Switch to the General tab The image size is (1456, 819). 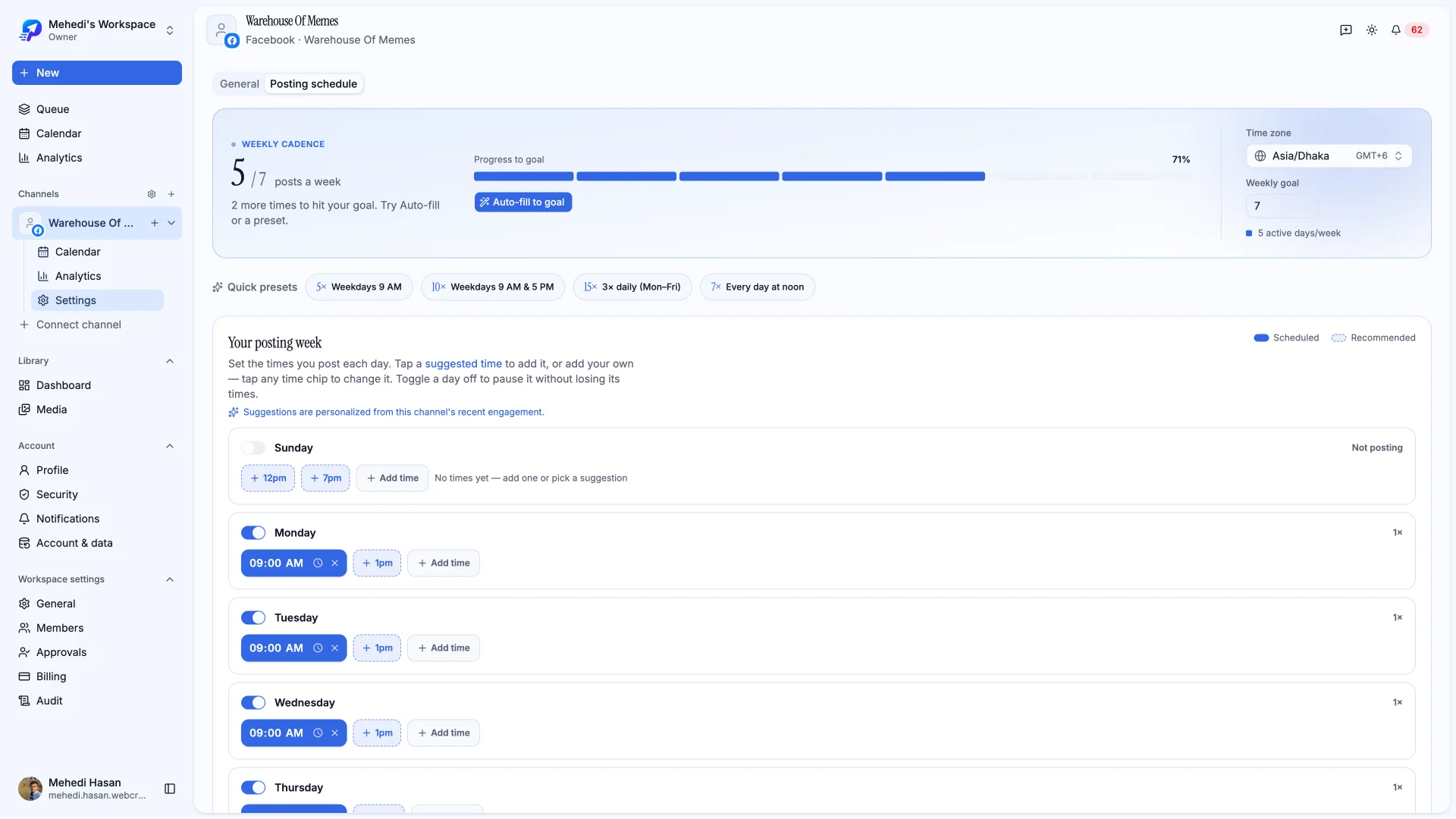click(x=240, y=84)
